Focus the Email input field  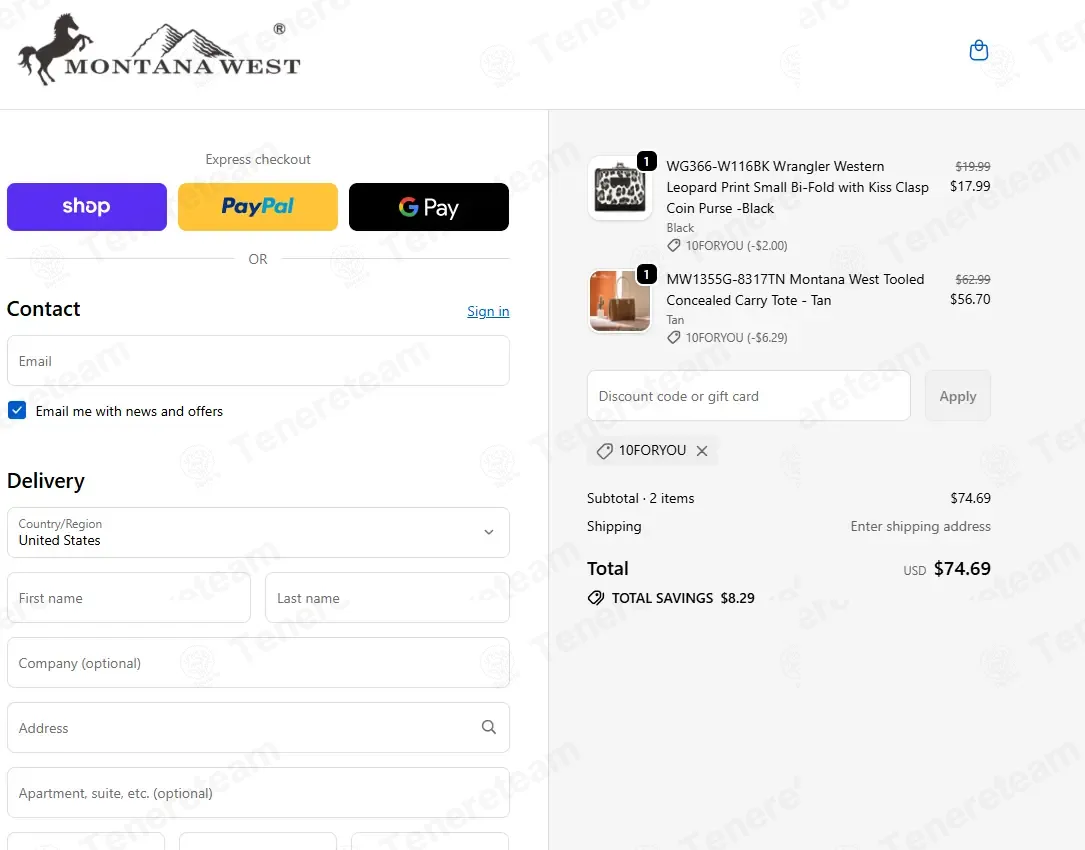pos(258,361)
